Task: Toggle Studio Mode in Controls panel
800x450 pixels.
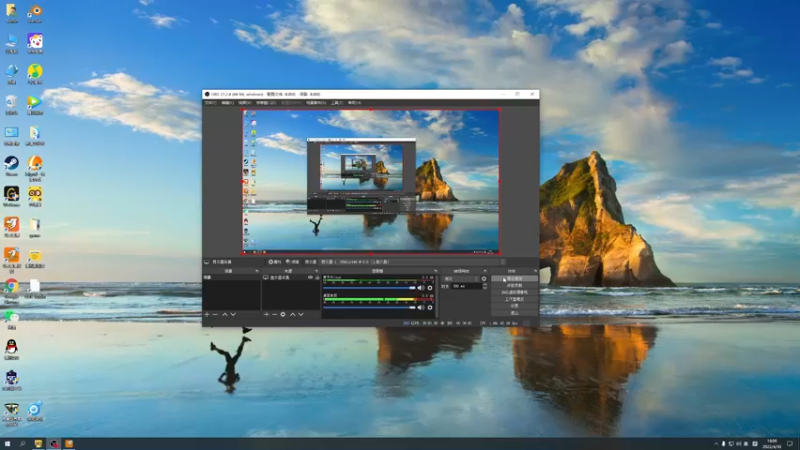Action: (x=514, y=299)
